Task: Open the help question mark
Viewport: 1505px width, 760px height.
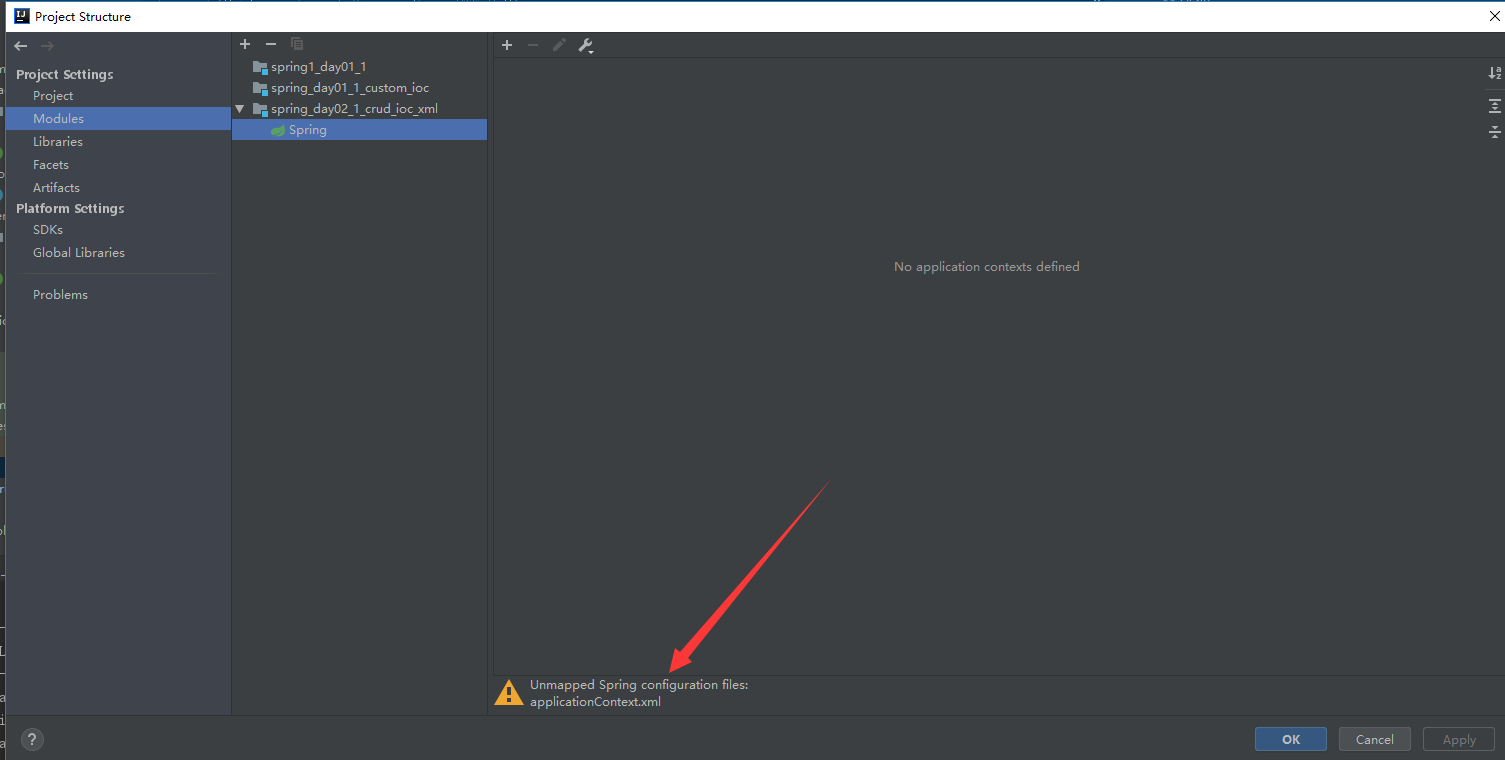Action: [32, 739]
